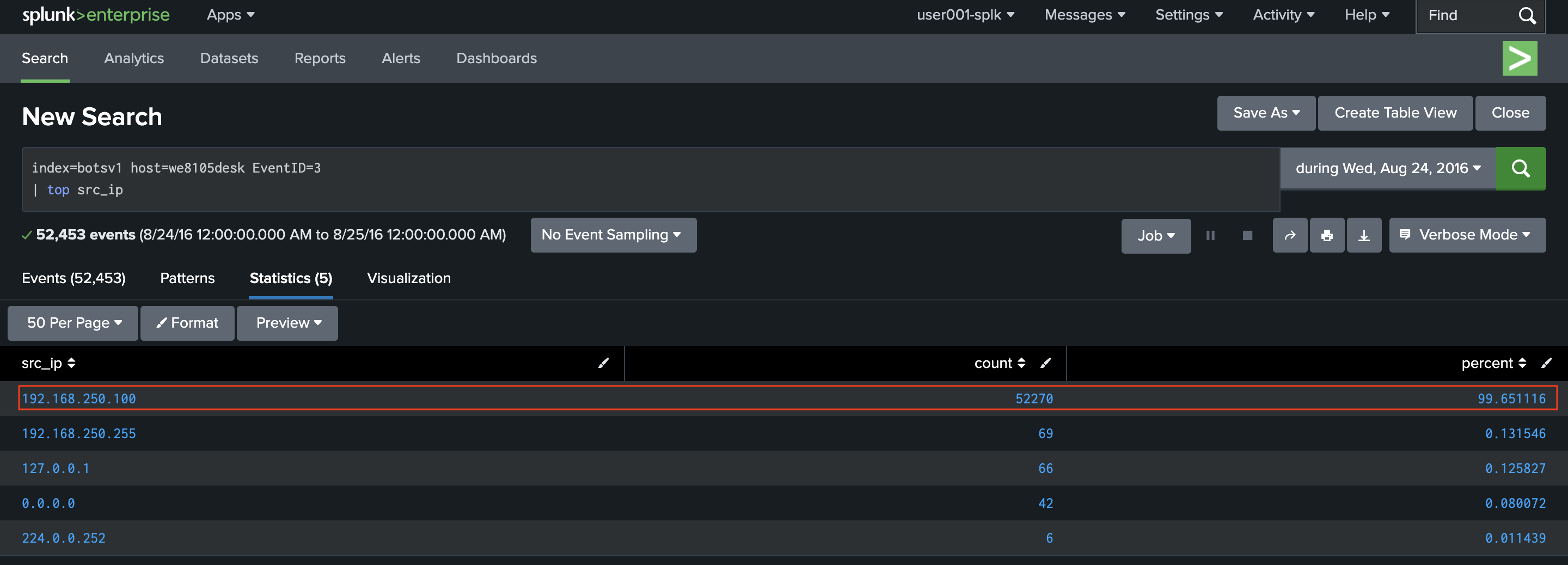Click count value 6 in last row
The width and height of the screenshot is (1568, 565).
click(x=1049, y=538)
